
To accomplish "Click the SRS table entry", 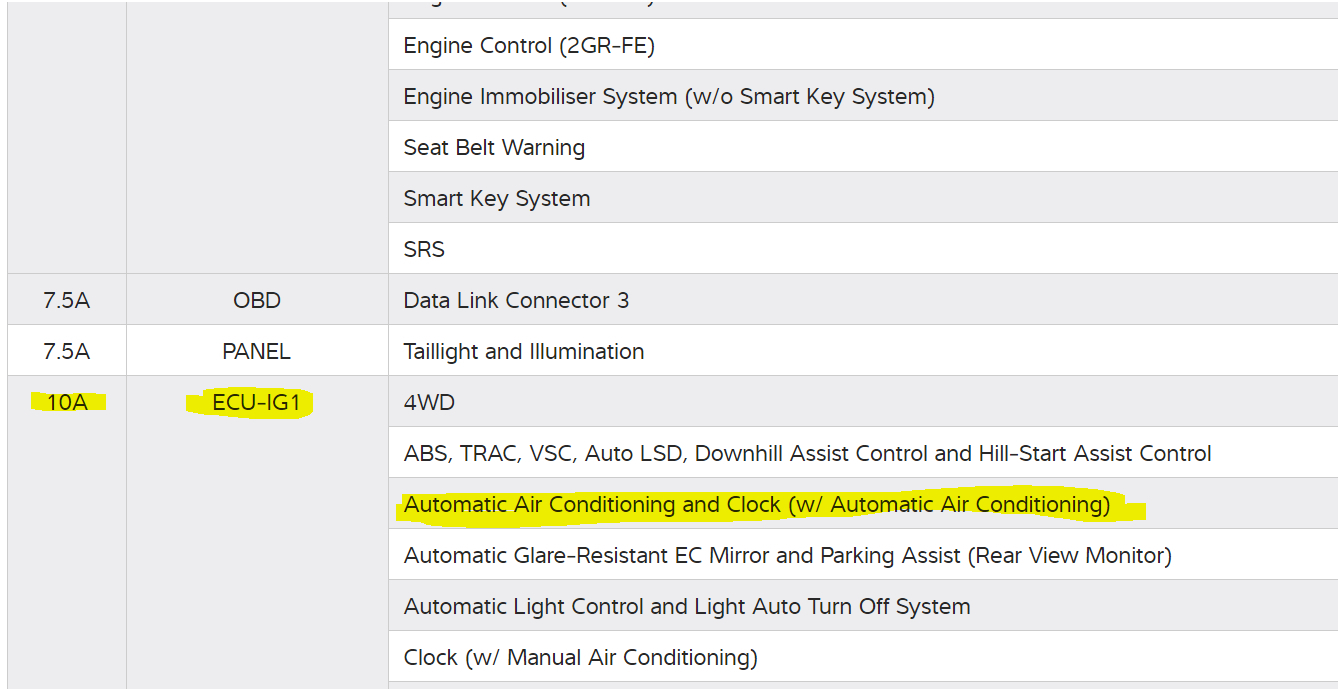I will click(x=424, y=250).
